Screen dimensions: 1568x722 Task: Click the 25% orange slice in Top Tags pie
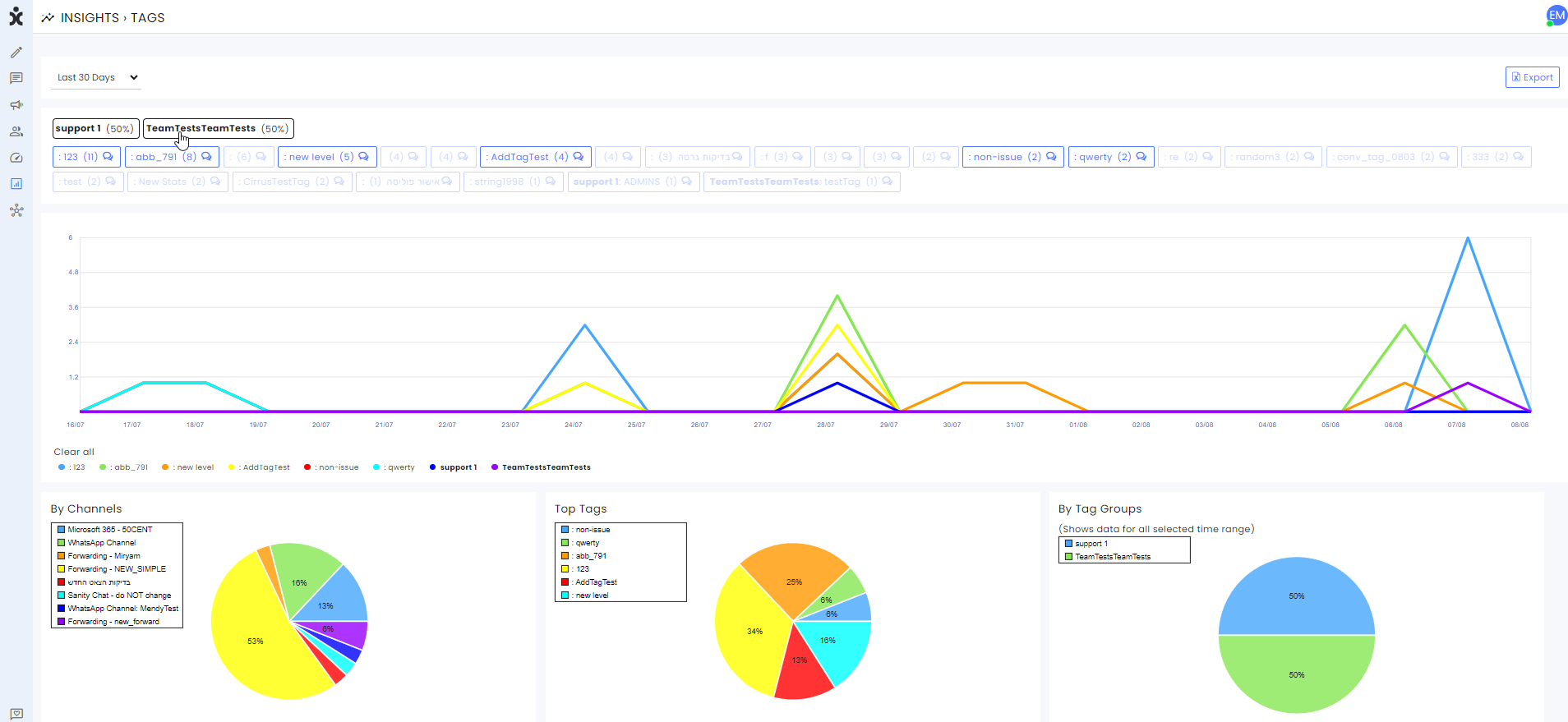(794, 582)
